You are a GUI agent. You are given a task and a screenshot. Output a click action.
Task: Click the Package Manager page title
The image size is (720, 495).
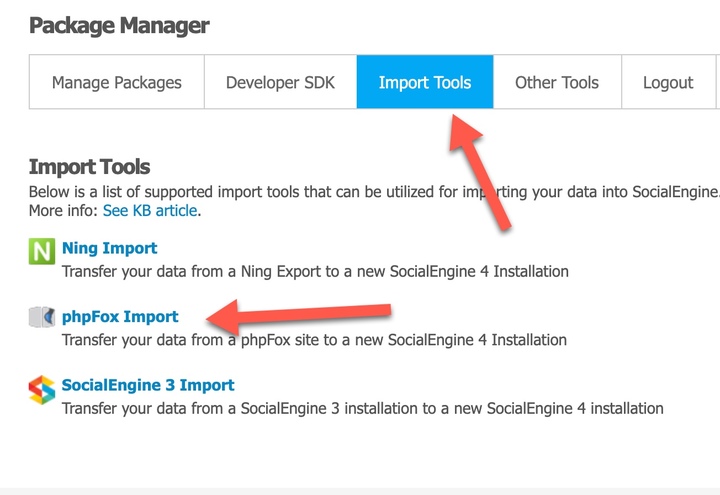[x=119, y=26]
